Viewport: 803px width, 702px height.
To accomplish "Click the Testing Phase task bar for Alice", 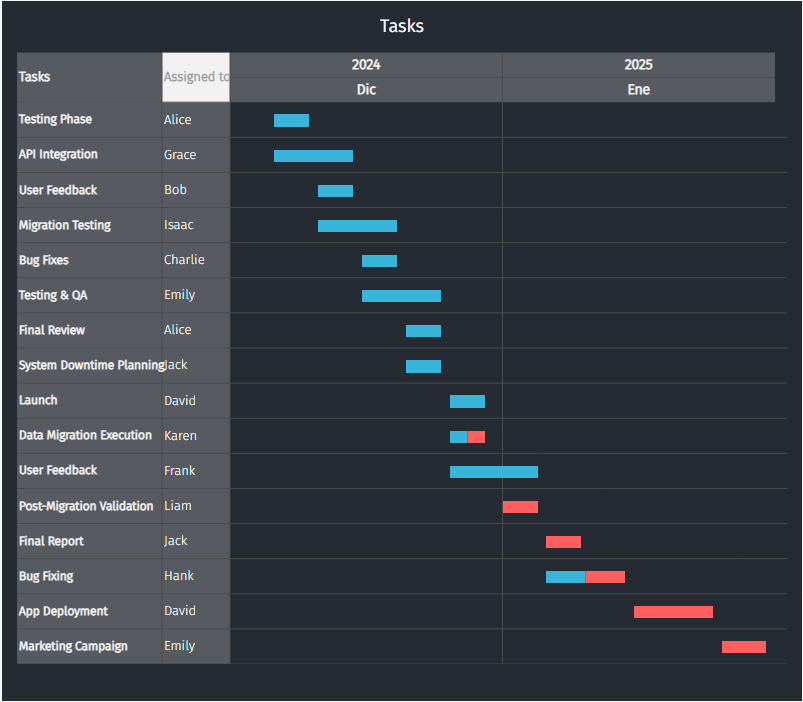I will pos(291,120).
